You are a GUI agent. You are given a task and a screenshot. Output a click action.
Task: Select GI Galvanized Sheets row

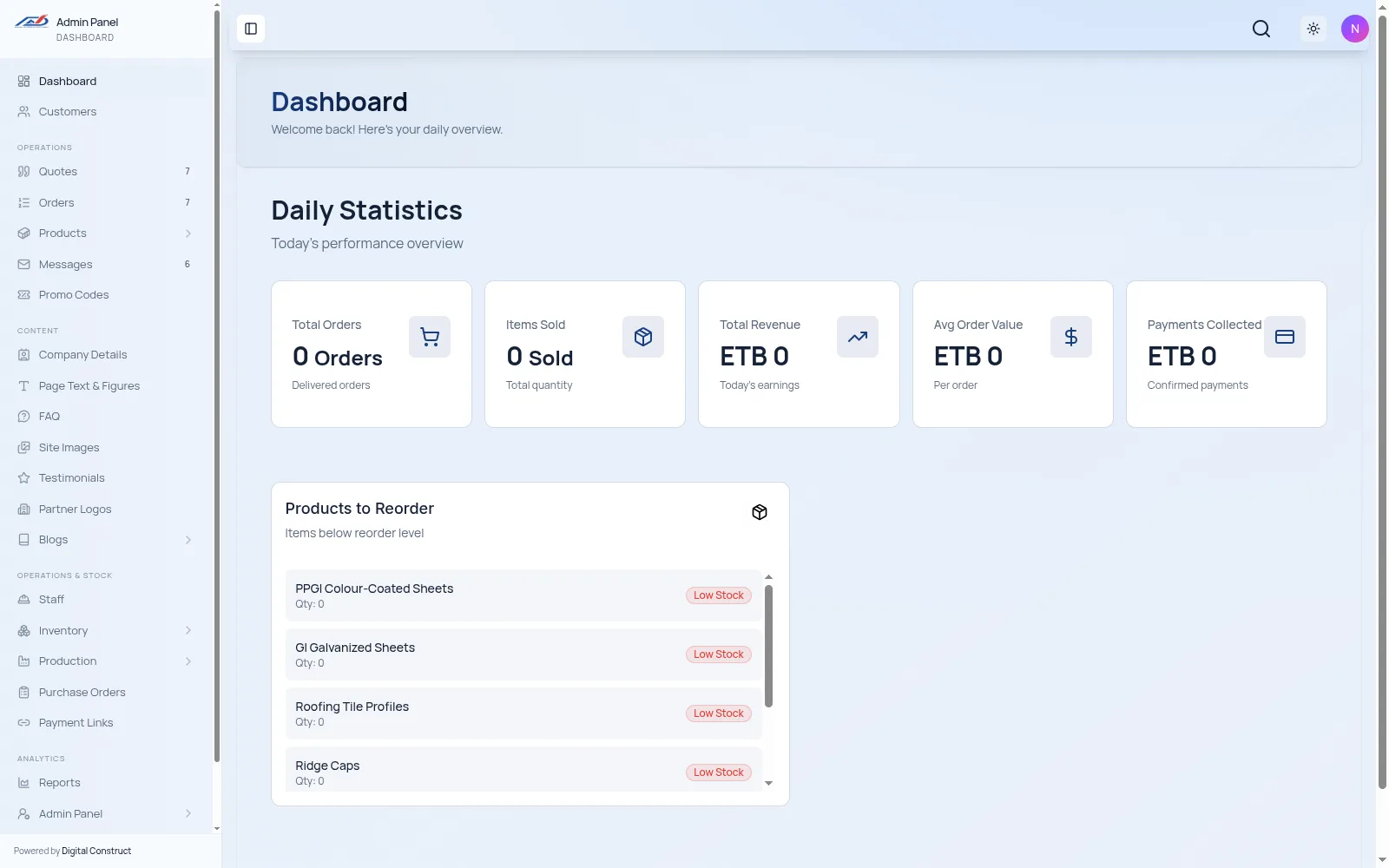[x=523, y=654]
